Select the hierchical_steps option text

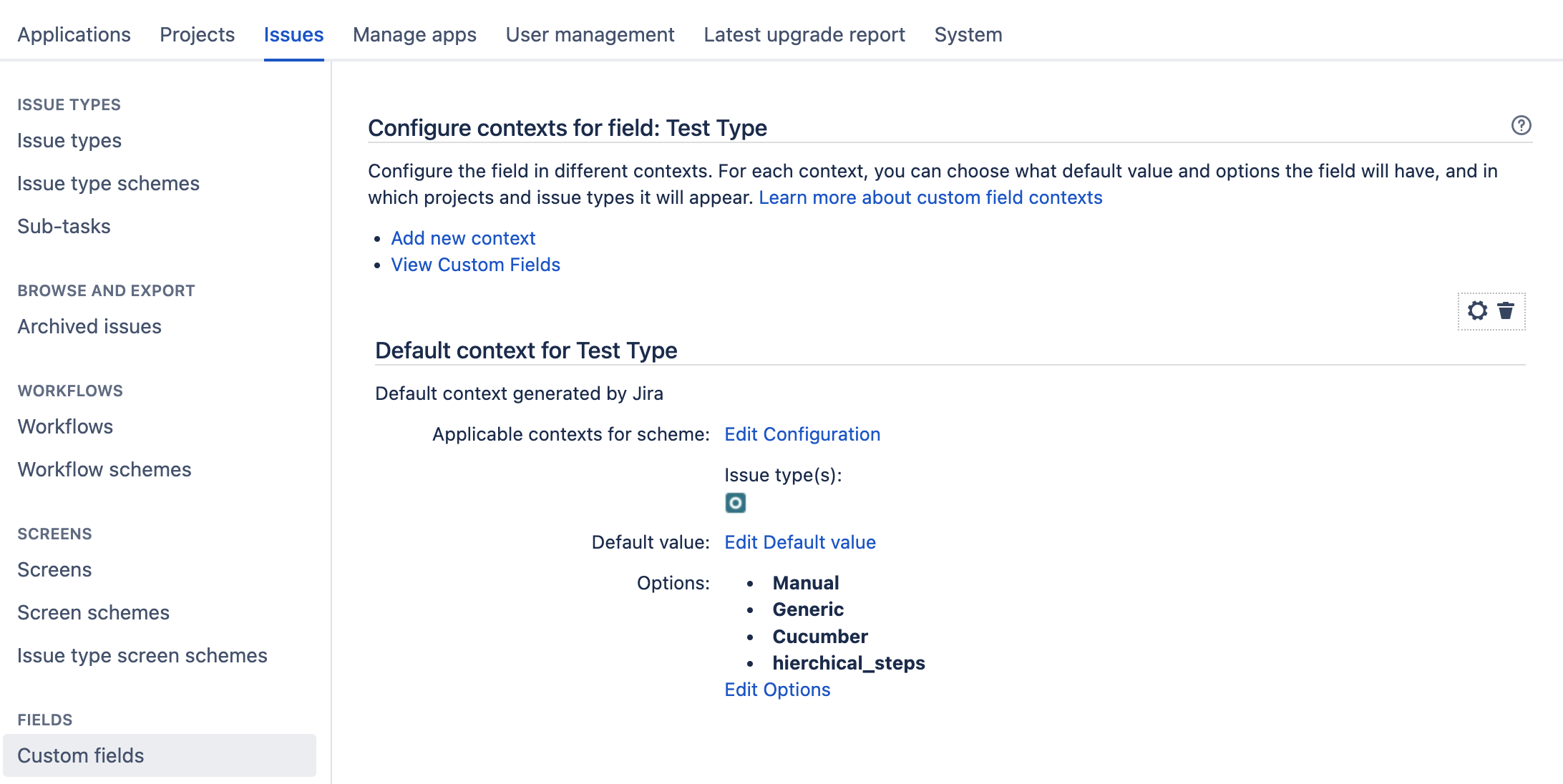(x=849, y=663)
